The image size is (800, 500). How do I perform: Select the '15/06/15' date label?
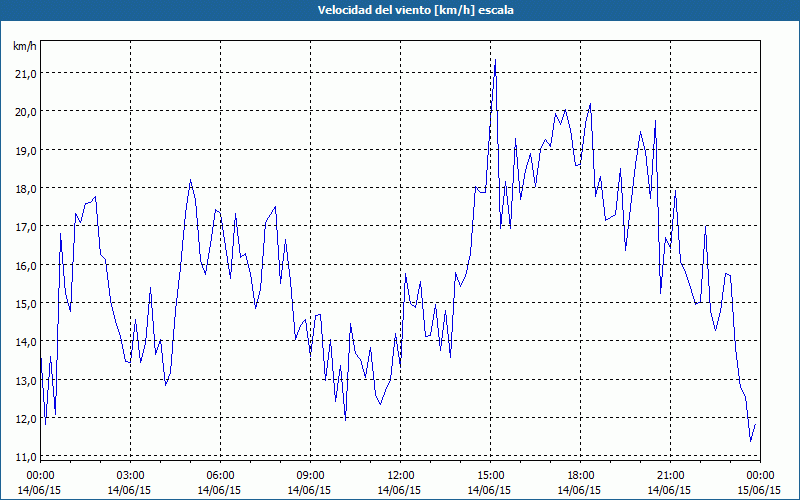761,490
